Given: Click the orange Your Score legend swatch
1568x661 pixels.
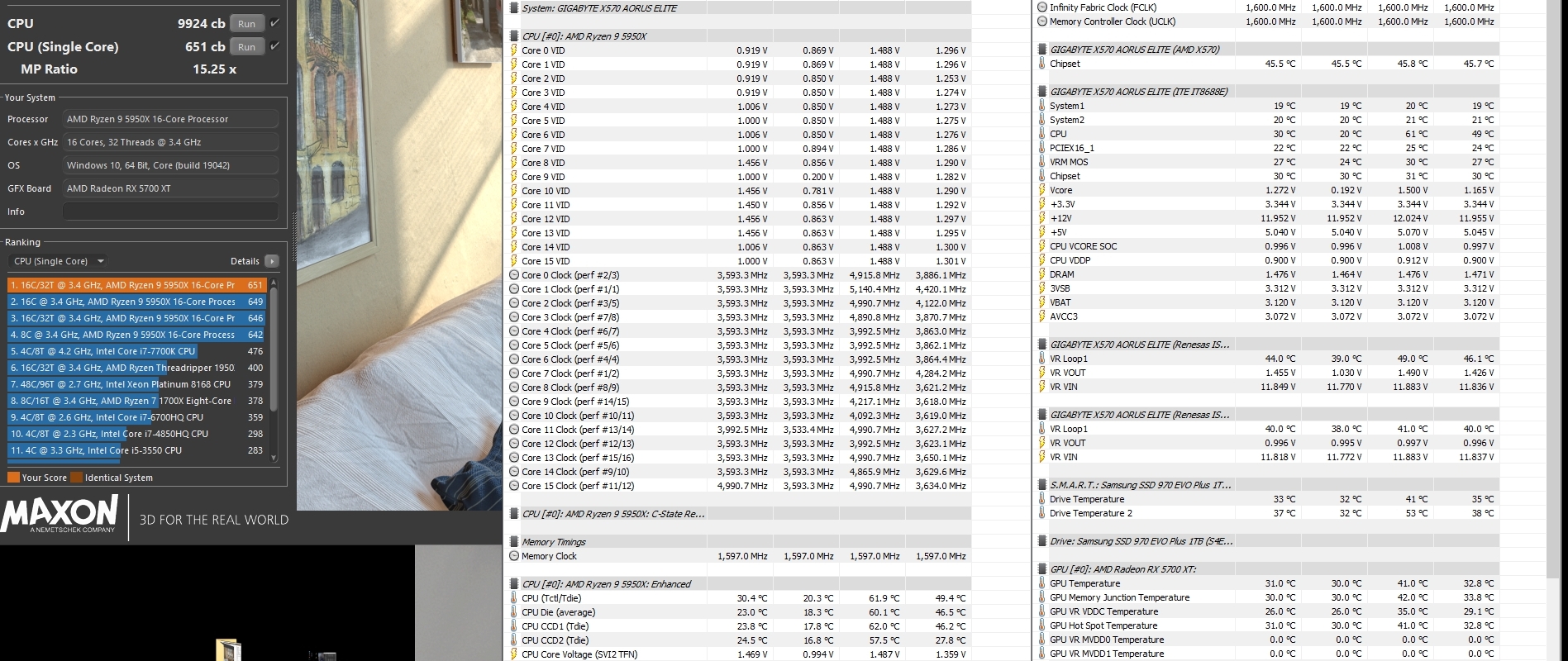Looking at the screenshot, I should pos(13,478).
